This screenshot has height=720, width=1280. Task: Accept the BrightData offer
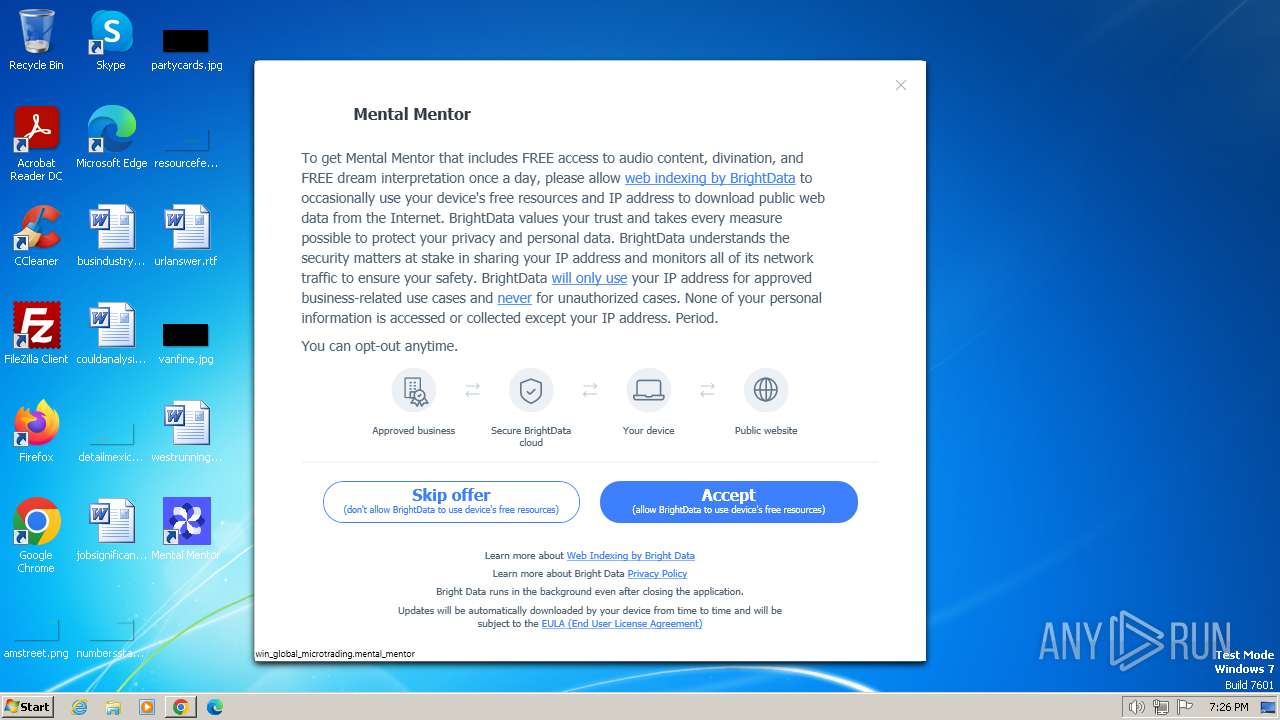coord(728,502)
